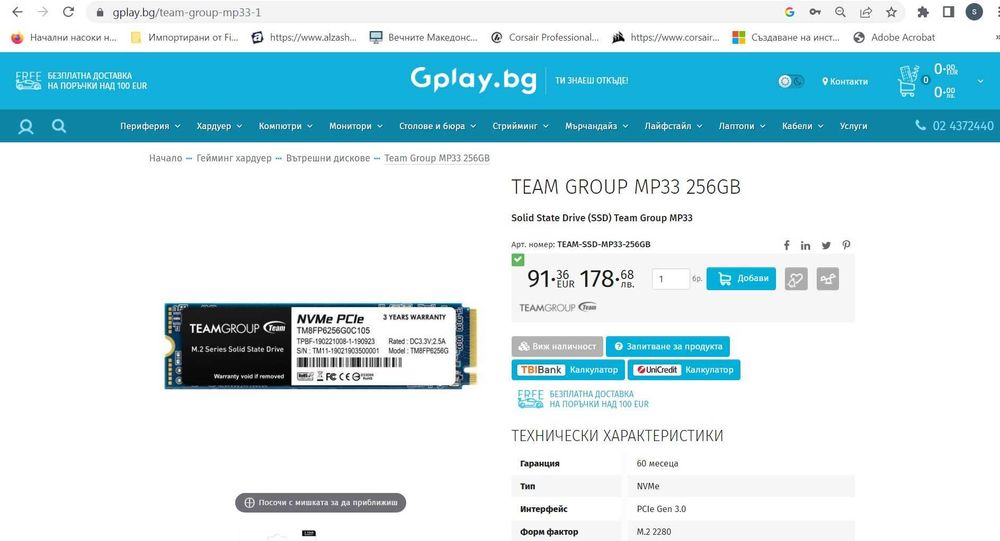Expand the Лайфстайл menu

(x=673, y=126)
